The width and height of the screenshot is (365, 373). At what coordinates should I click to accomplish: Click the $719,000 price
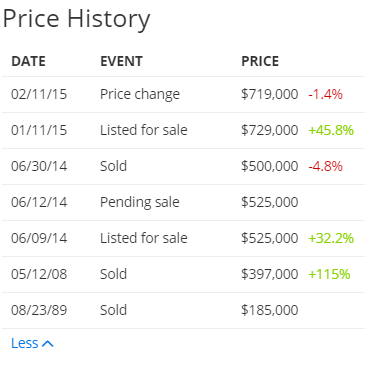[x=270, y=94]
